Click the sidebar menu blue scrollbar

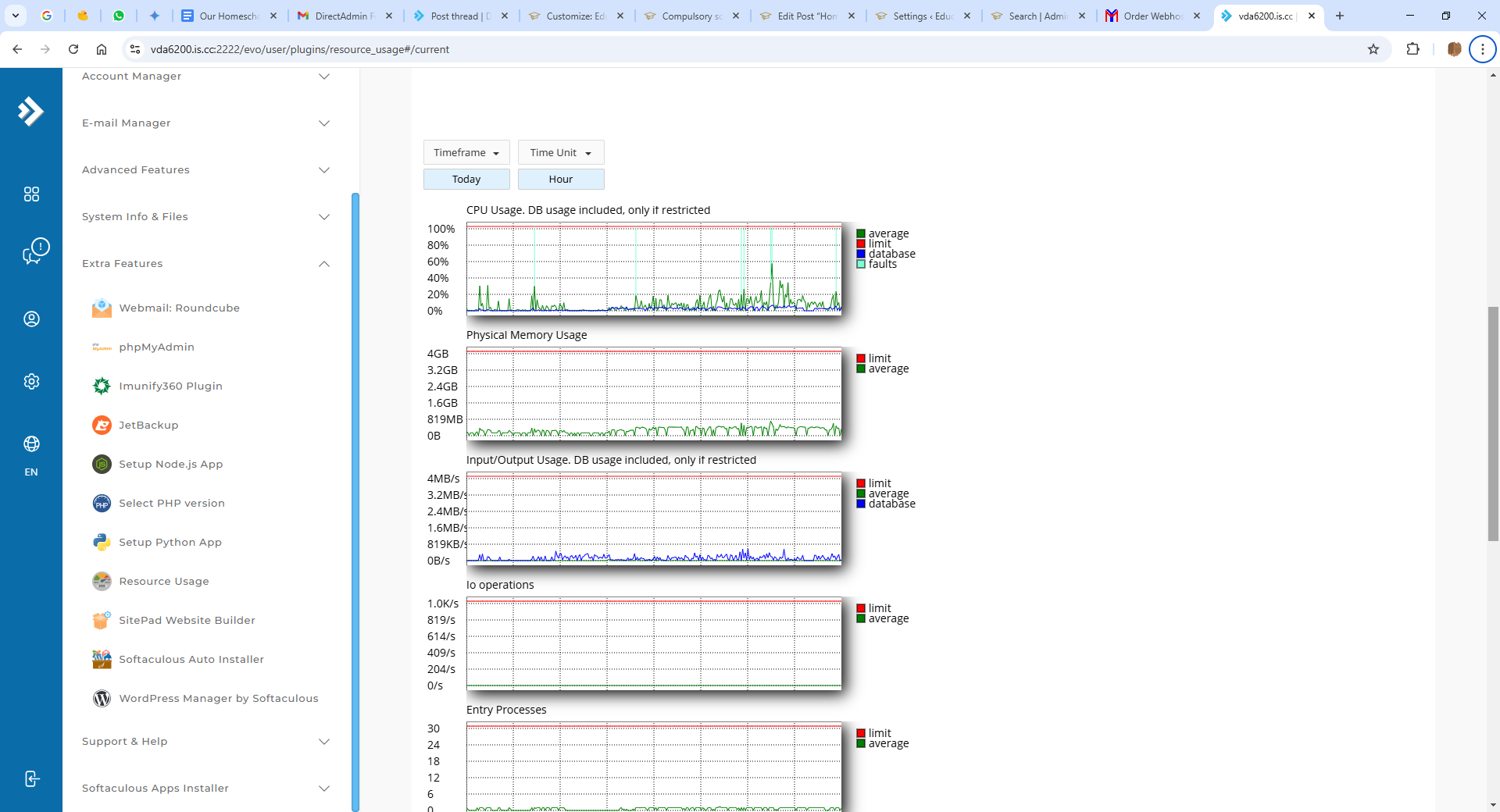(x=355, y=502)
